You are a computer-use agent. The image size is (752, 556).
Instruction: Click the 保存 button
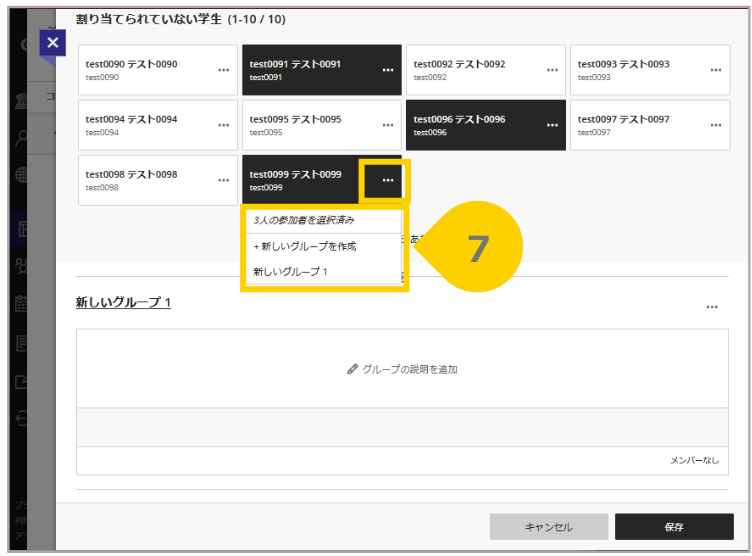[674, 527]
